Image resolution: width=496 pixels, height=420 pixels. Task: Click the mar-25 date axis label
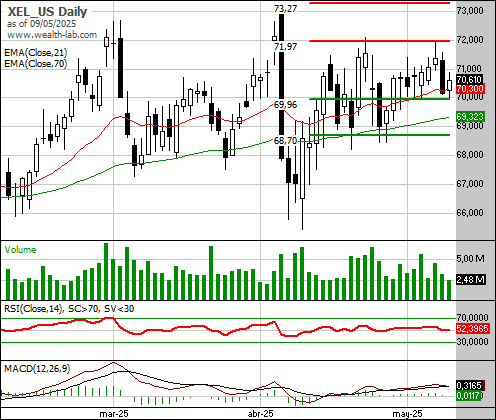point(114,414)
